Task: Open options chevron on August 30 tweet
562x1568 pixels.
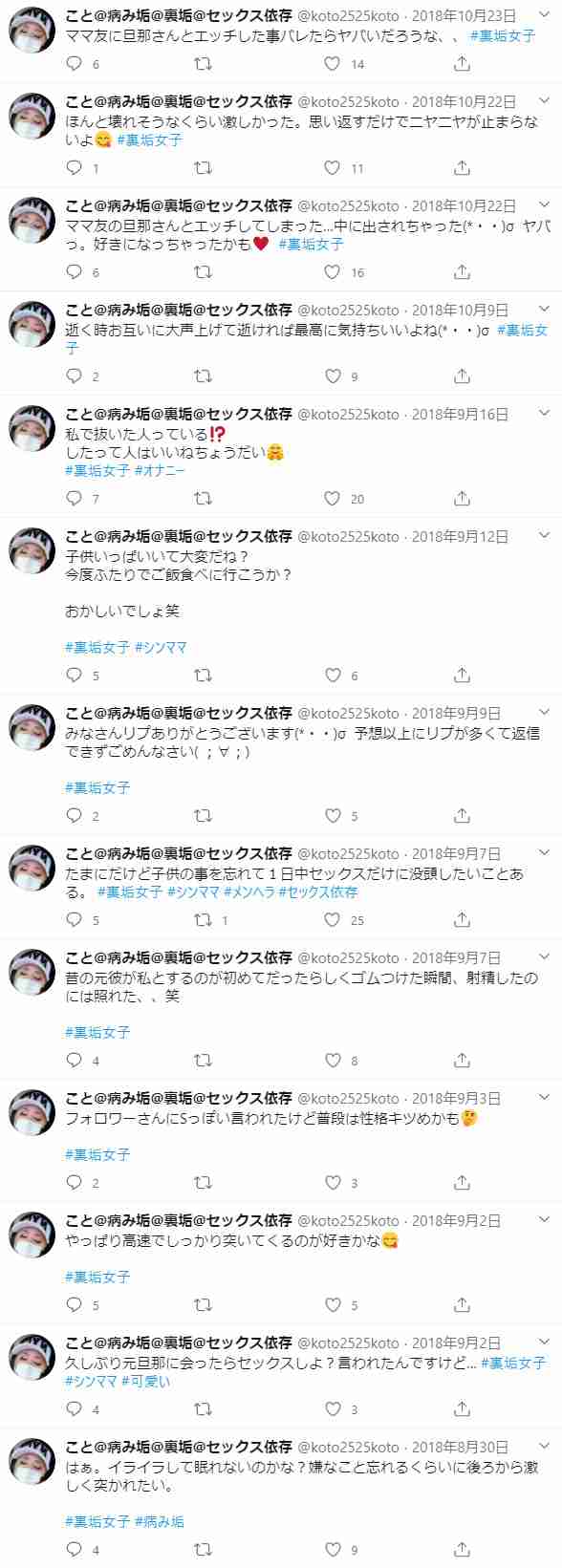Action: 545,1446
